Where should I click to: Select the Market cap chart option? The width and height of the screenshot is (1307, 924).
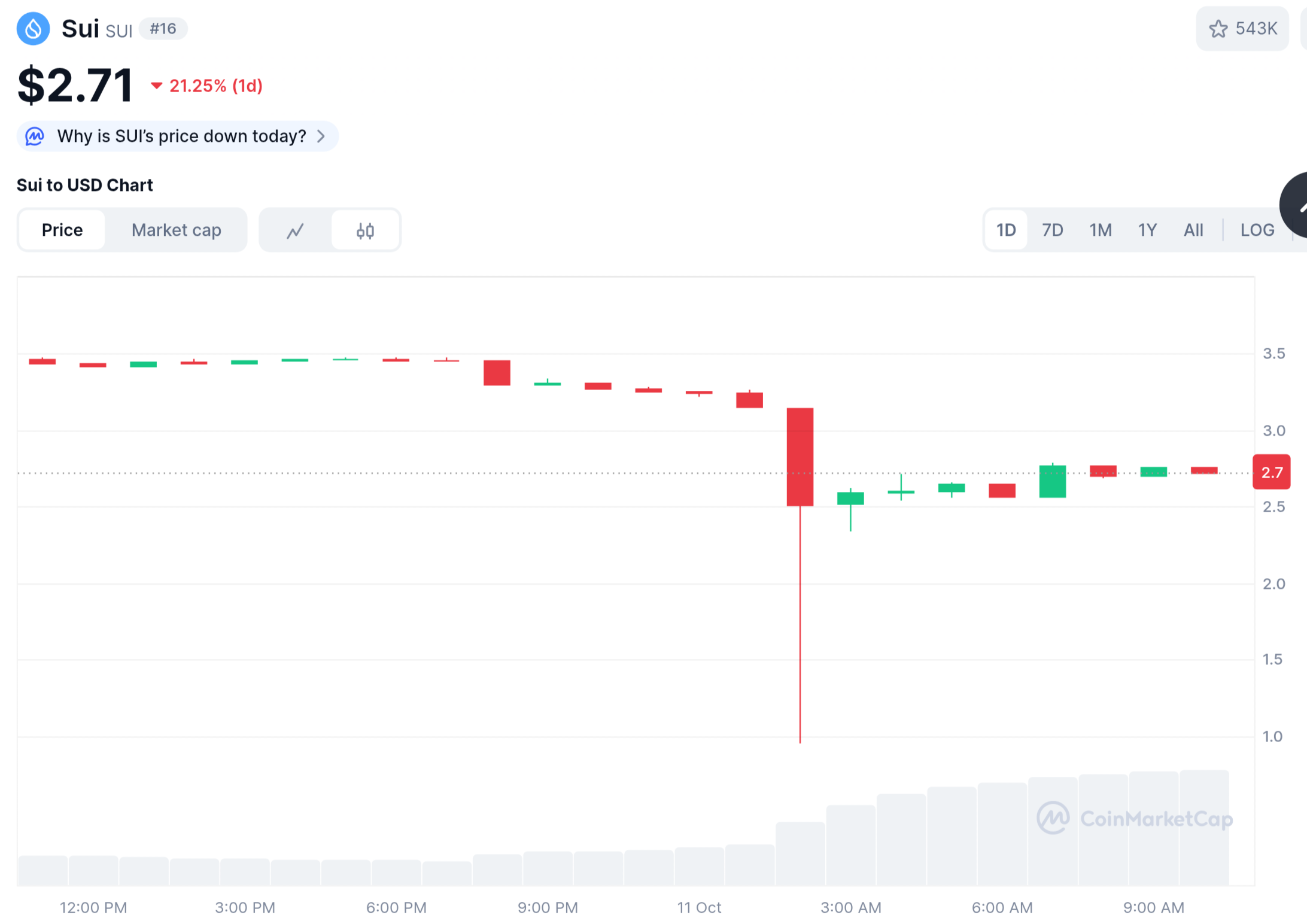coord(176,230)
